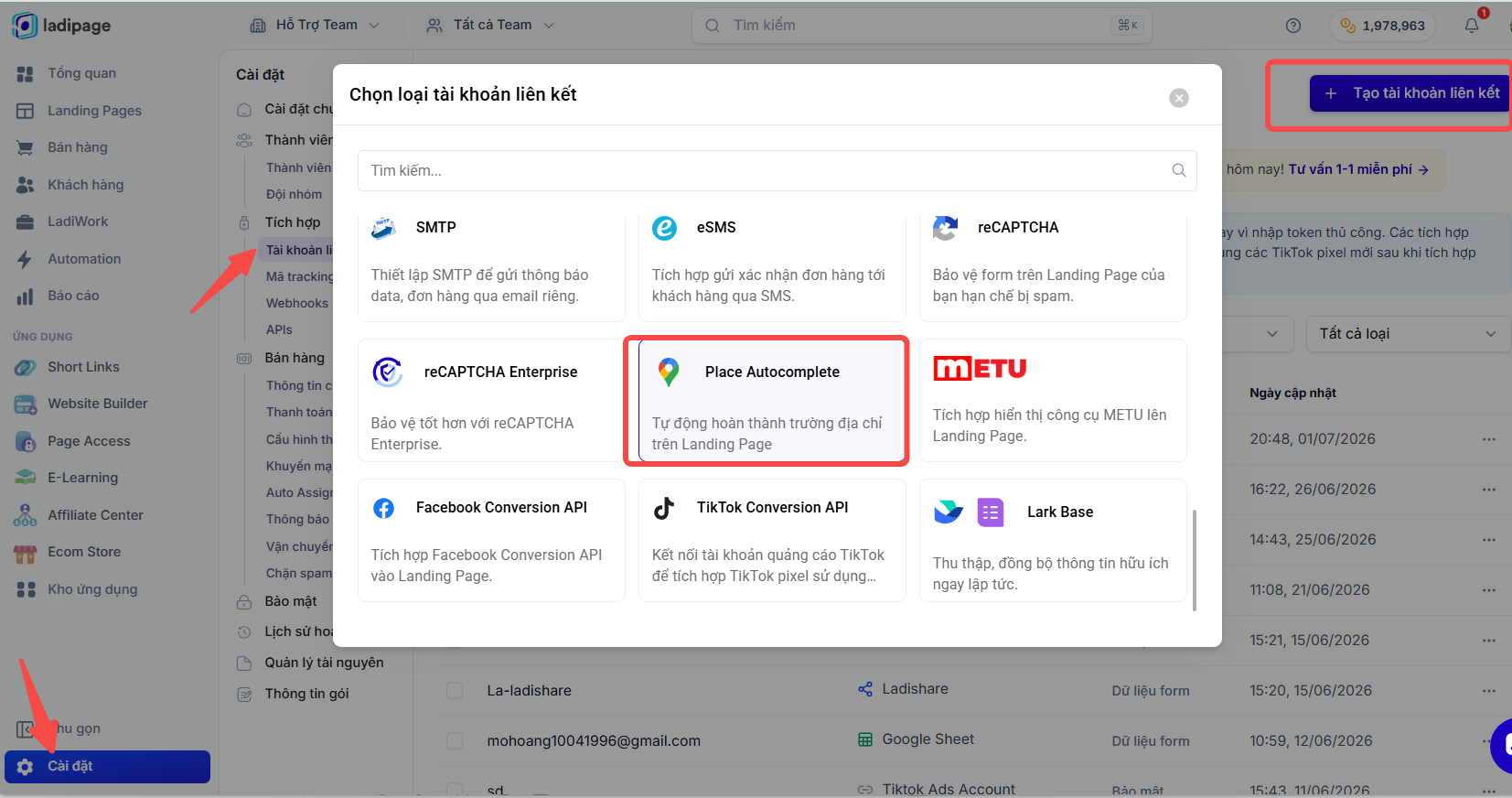Open Page Access app icon

coord(26,441)
